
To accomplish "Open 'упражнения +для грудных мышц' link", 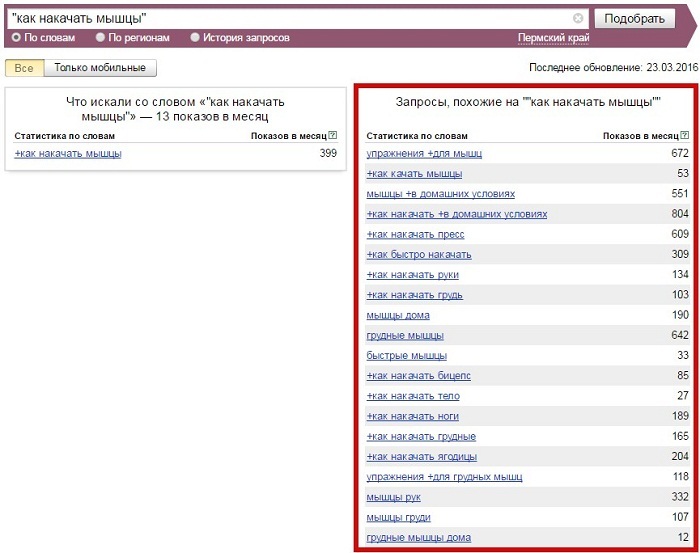I will pos(444,477).
